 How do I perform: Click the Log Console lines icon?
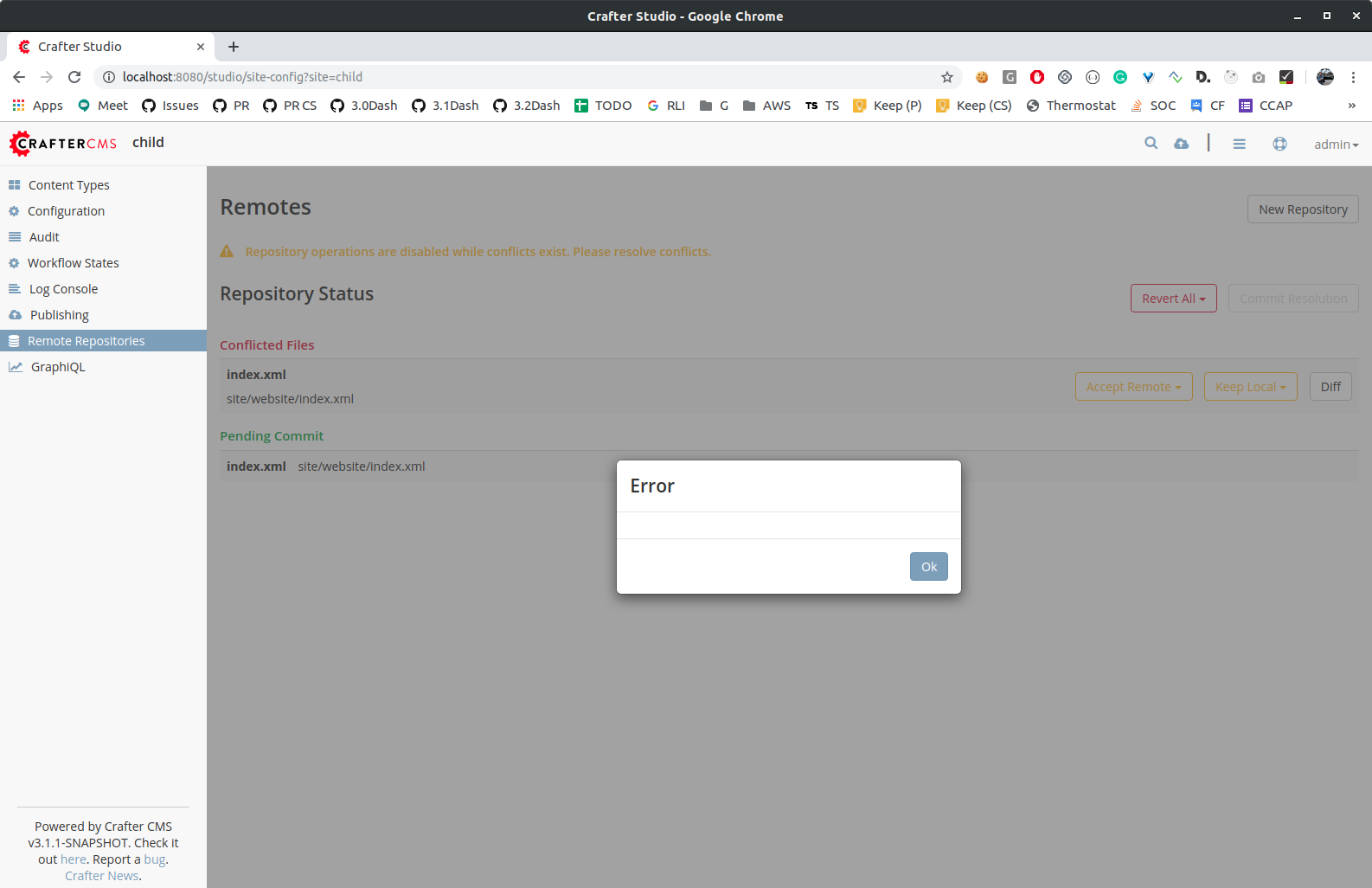pos(15,289)
